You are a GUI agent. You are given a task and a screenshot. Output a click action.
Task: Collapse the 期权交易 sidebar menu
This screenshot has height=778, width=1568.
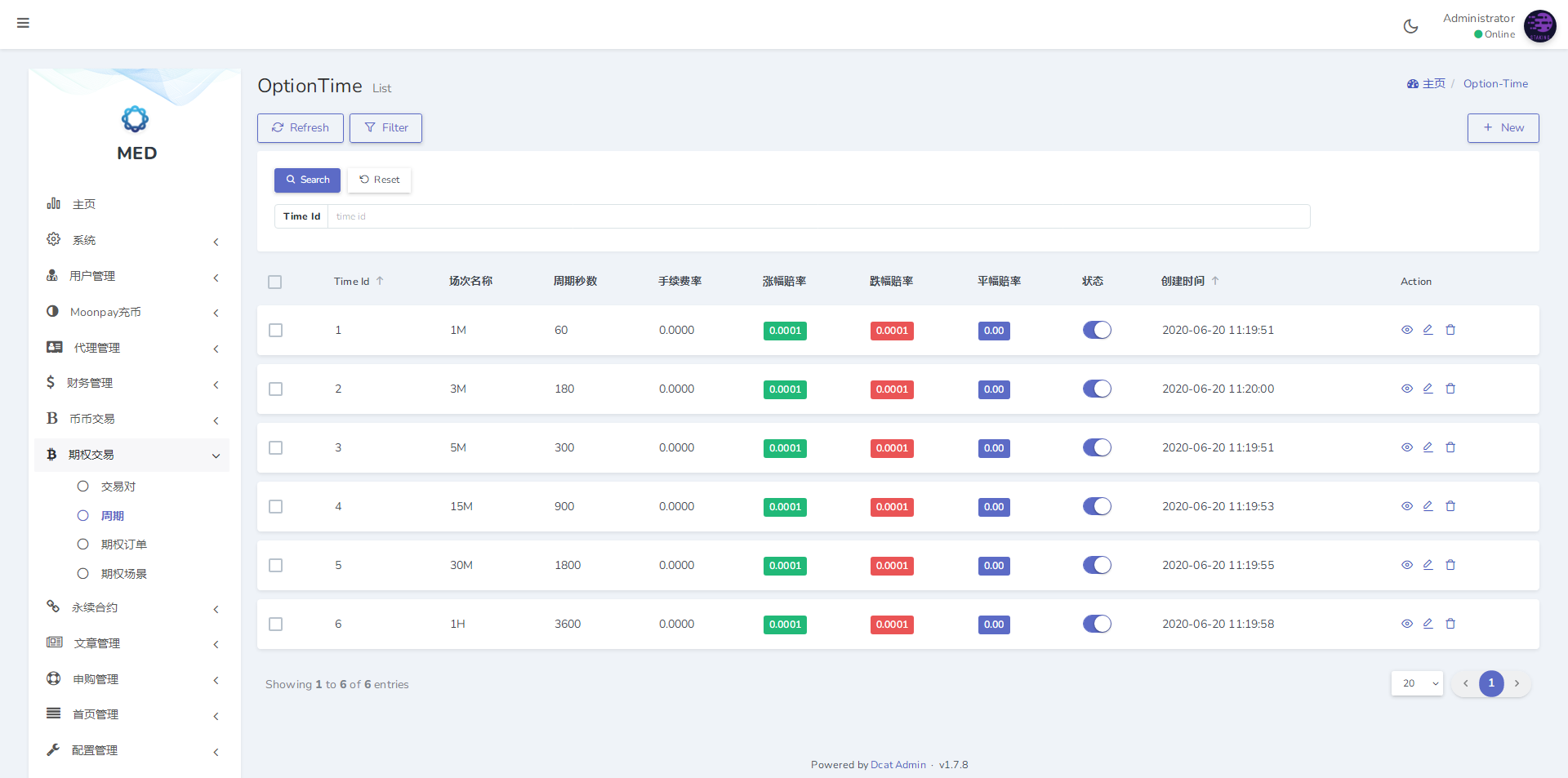[132, 455]
